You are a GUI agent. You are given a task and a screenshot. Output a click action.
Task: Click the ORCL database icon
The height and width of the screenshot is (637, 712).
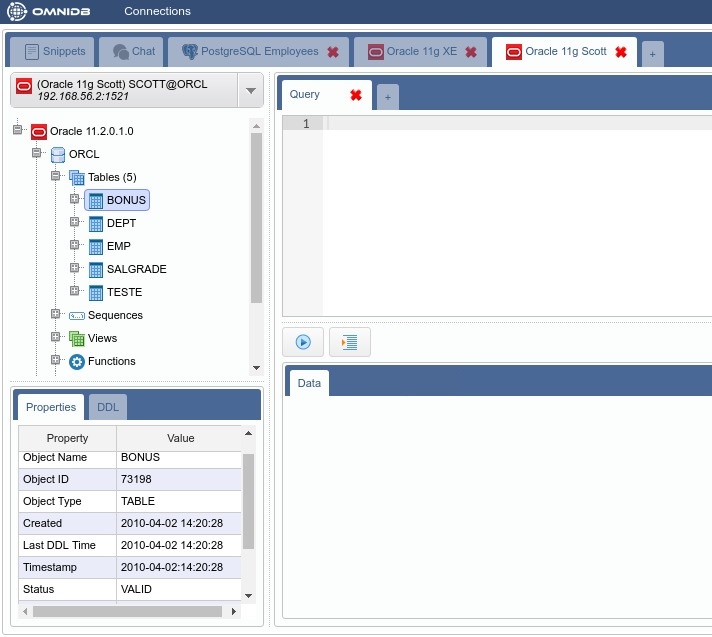58,155
